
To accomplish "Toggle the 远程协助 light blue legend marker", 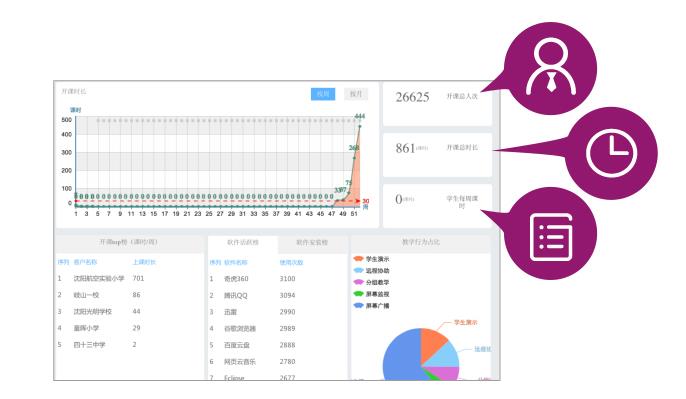I will [x=359, y=271].
